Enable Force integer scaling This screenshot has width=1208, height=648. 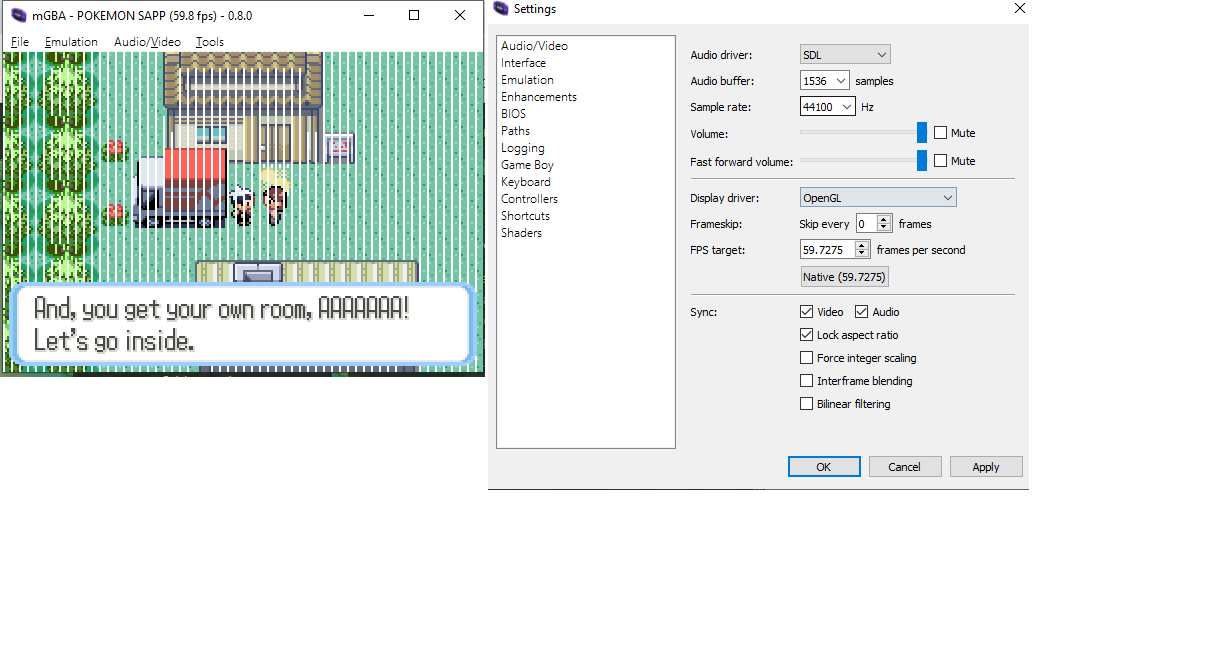806,357
